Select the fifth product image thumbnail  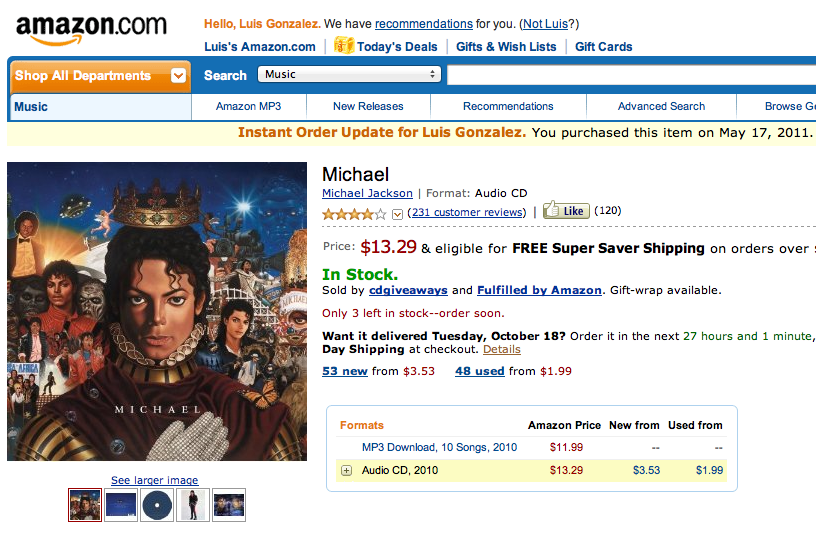(229, 505)
